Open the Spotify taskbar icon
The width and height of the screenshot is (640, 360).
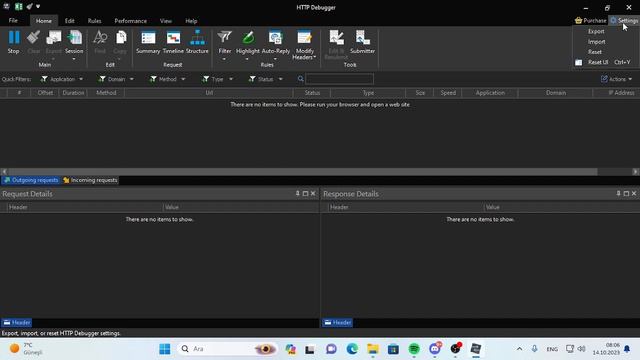click(414, 349)
